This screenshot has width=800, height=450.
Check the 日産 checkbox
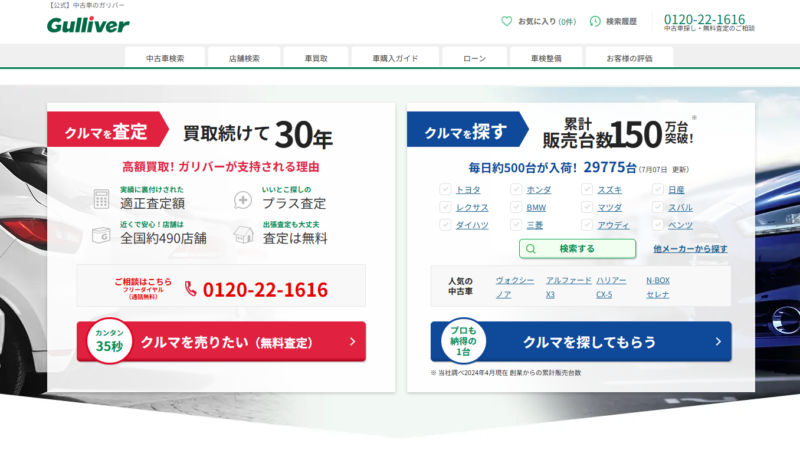(658, 189)
